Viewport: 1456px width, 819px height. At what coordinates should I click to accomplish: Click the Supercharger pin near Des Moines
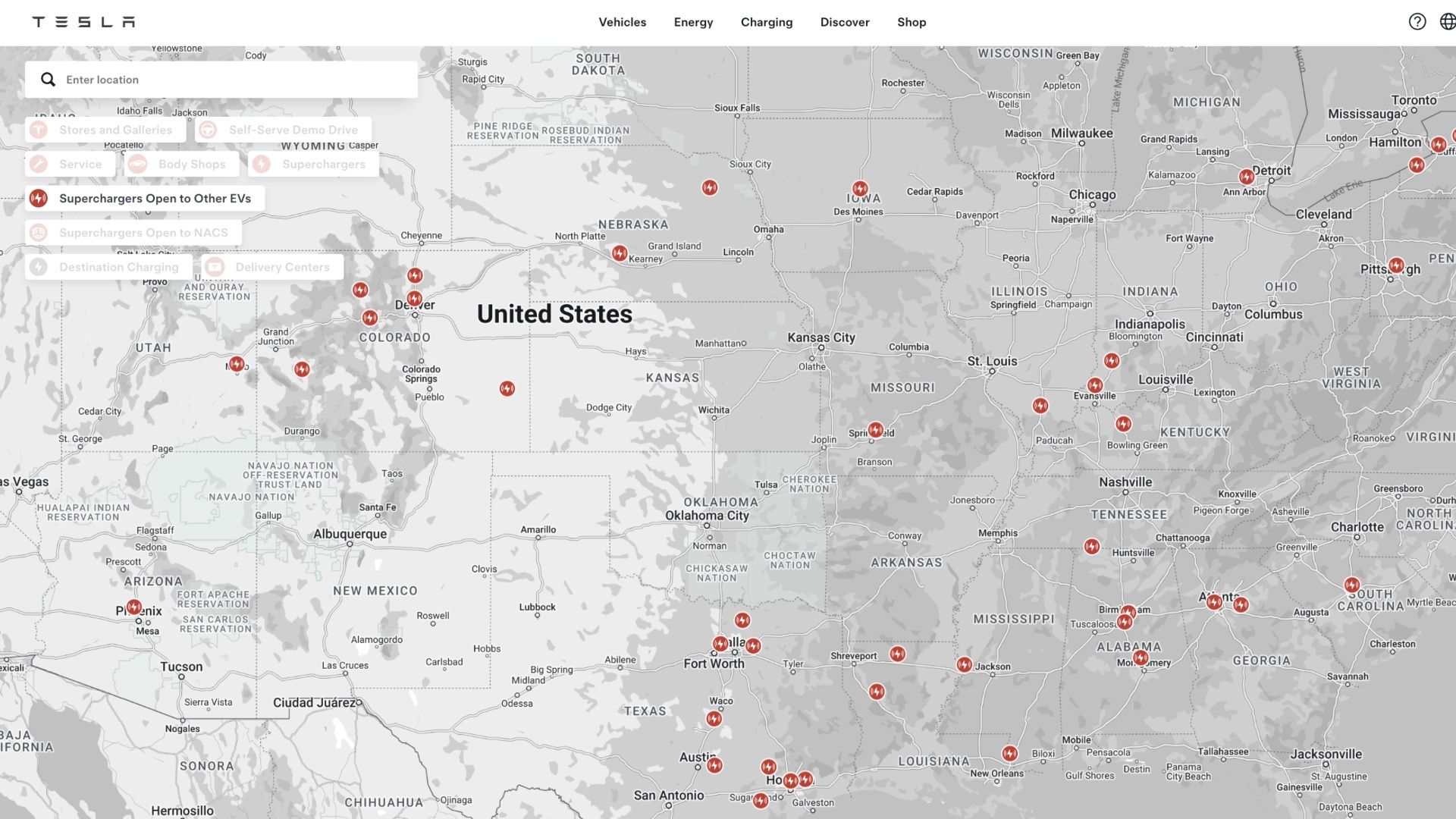point(859,188)
